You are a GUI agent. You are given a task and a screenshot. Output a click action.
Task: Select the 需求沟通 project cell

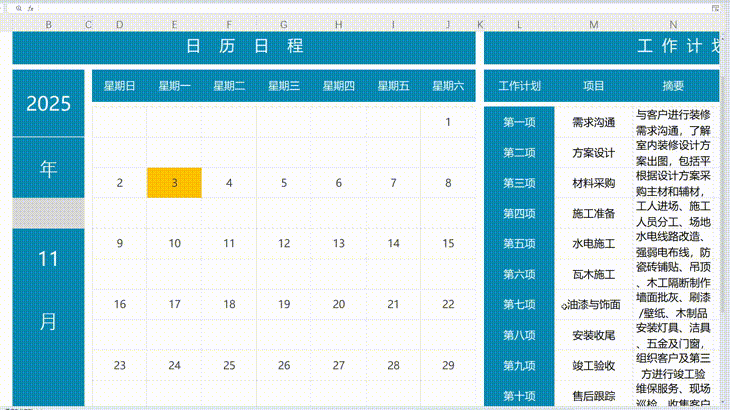coord(594,122)
